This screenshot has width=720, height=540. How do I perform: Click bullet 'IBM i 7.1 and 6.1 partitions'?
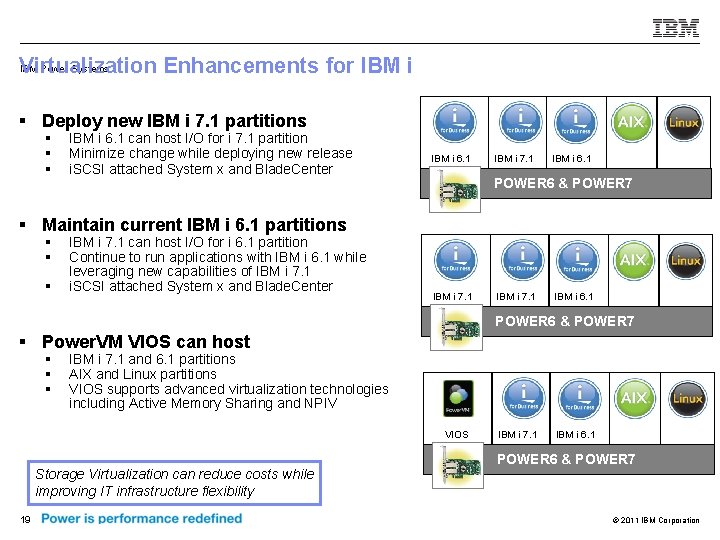pyautogui.click(x=152, y=359)
